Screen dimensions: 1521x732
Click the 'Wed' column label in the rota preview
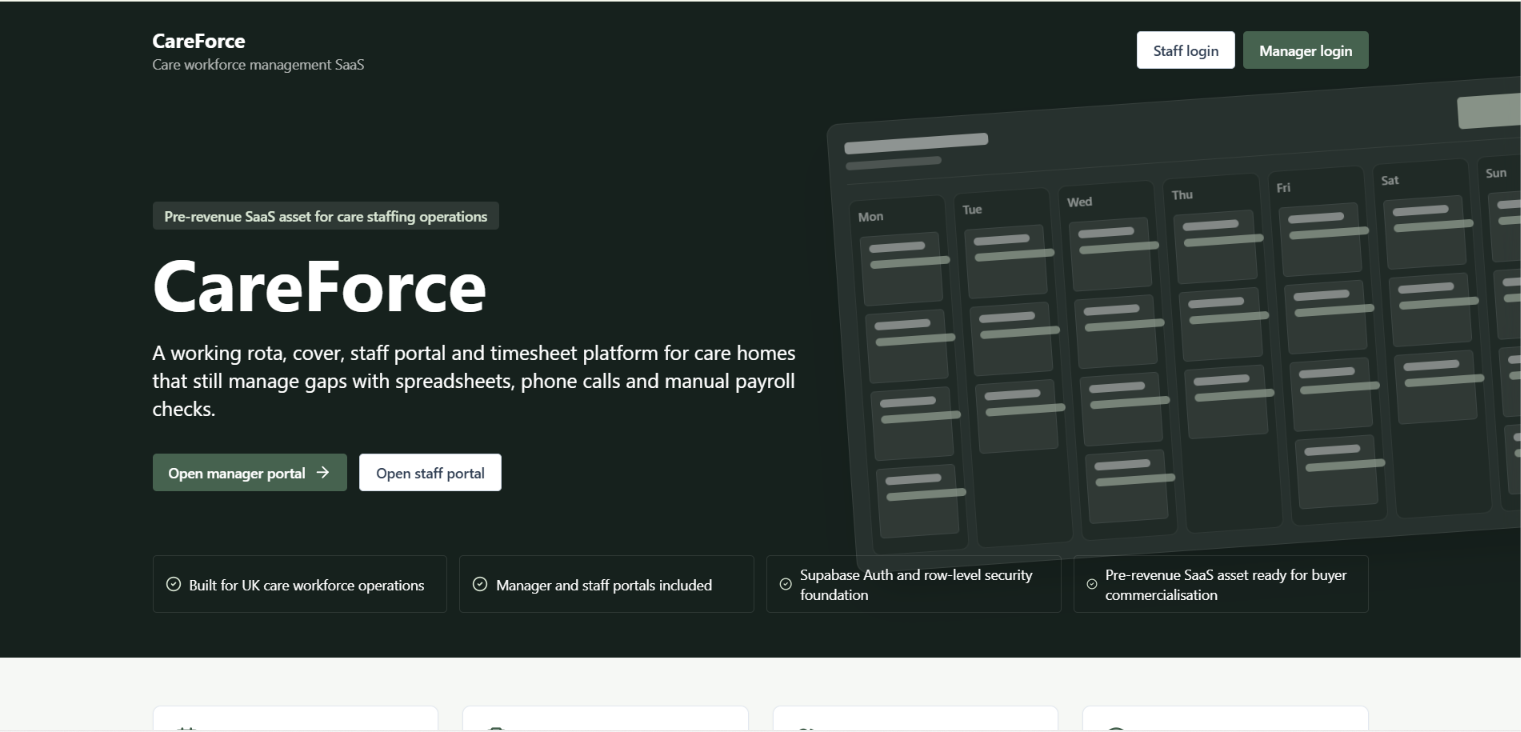coord(1080,202)
